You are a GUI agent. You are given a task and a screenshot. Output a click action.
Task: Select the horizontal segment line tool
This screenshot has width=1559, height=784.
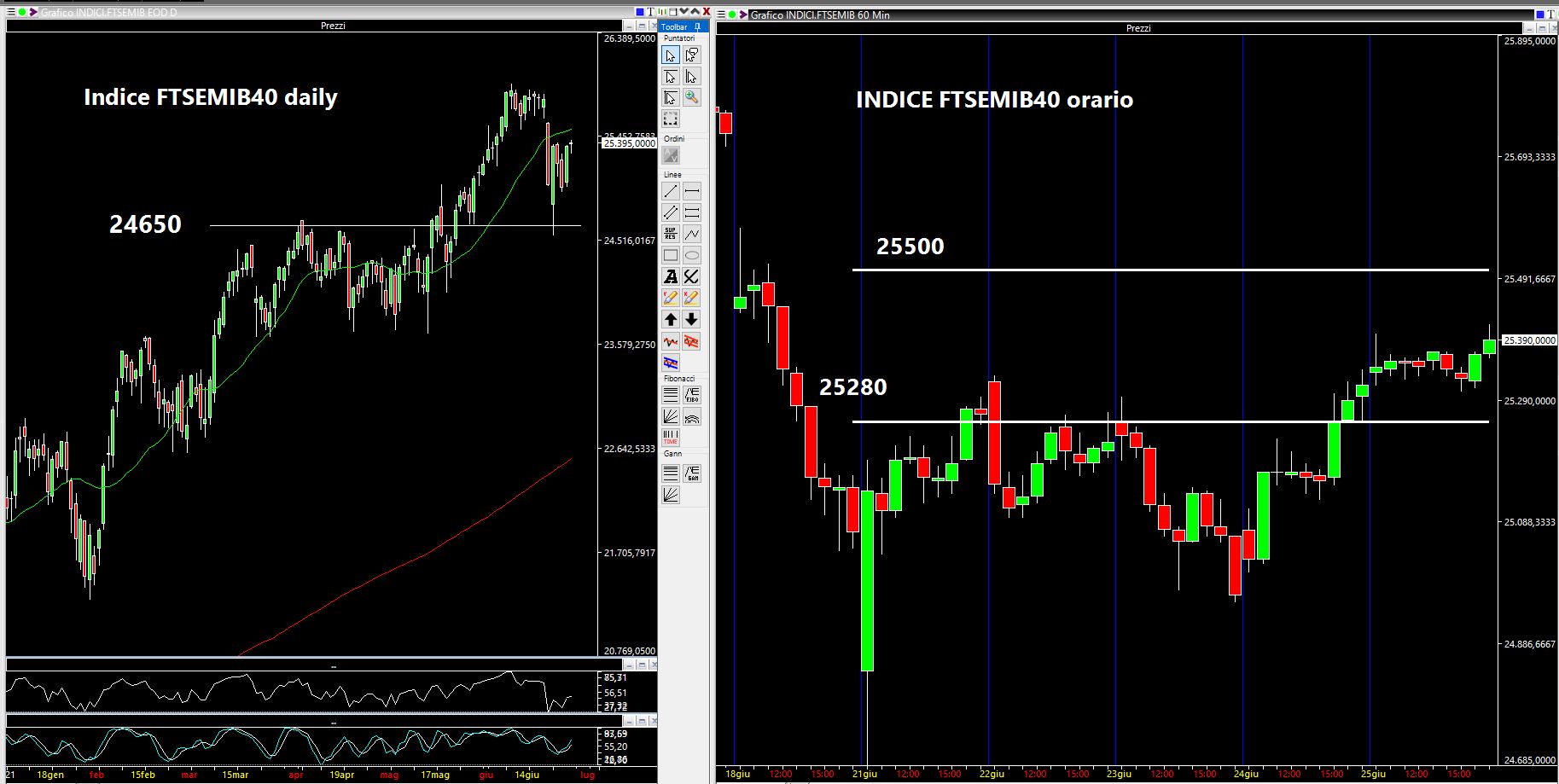[x=691, y=191]
